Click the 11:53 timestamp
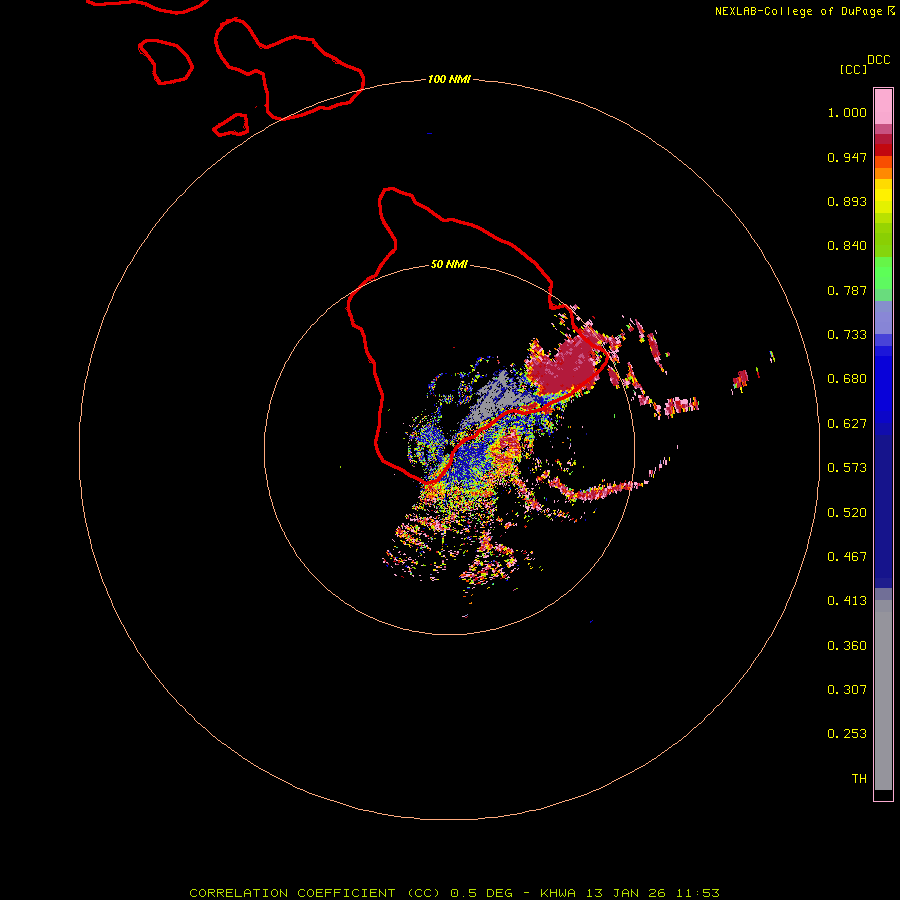900x900 pixels. pyautogui.click(x=698, y=893)
